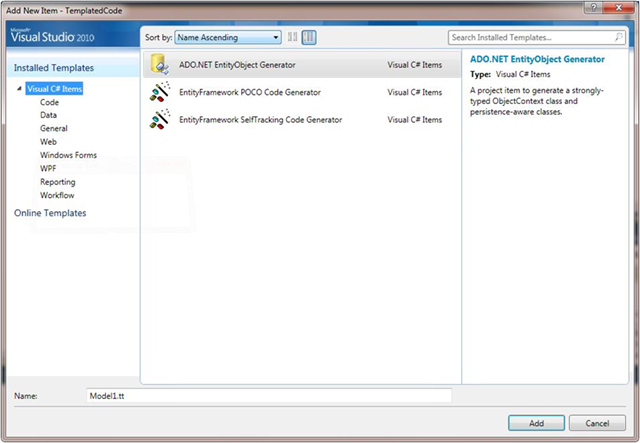The width and height of the screenshot is (640, 443).
Task: Select the WPF category
Action: click(48, 168)
